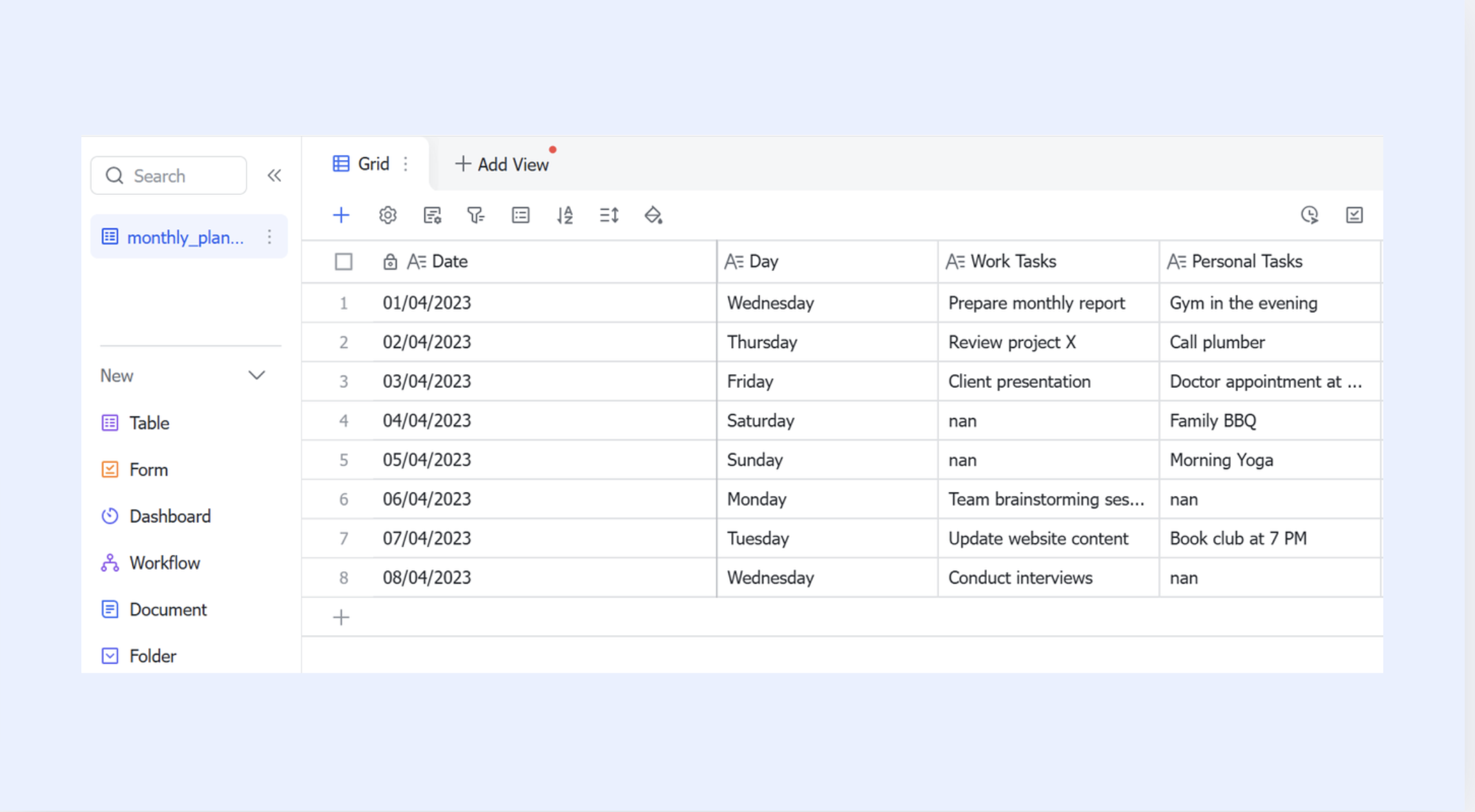The height and width of the screenshot is (812, 1475).
Task: Click the group-by list icon
Action: (x=521, y=215)
